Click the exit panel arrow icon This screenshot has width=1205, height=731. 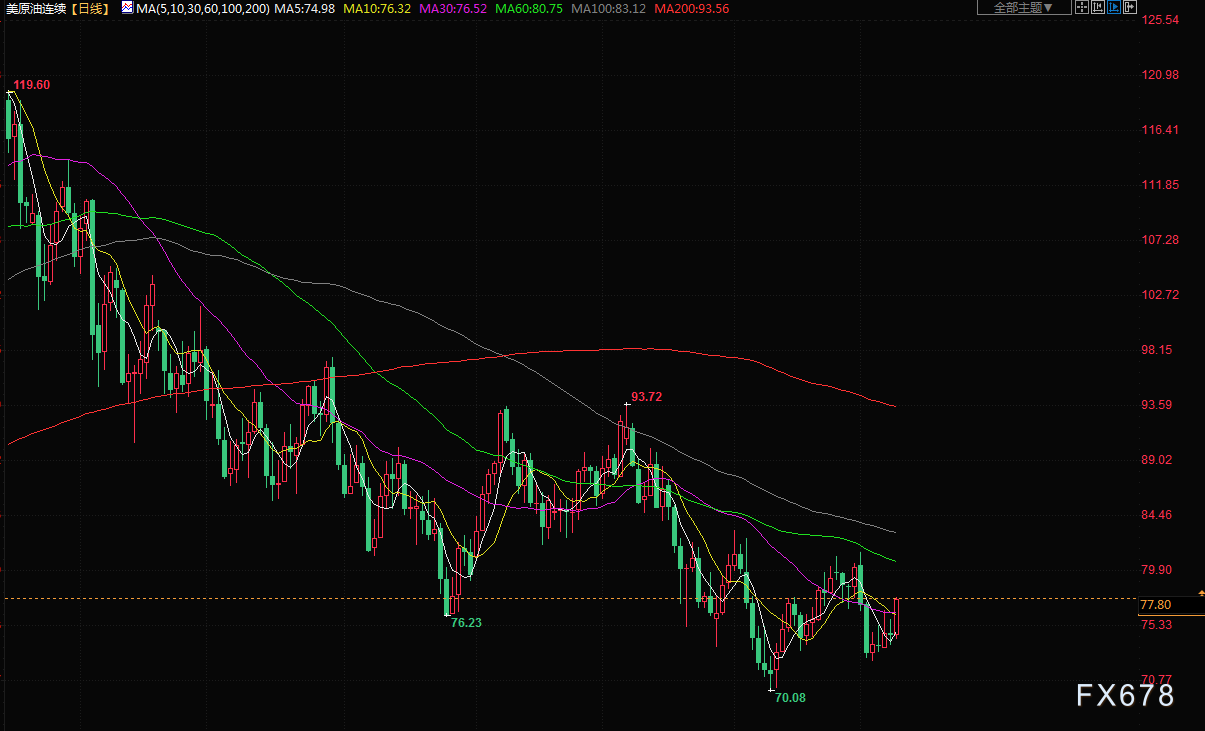1129,7
